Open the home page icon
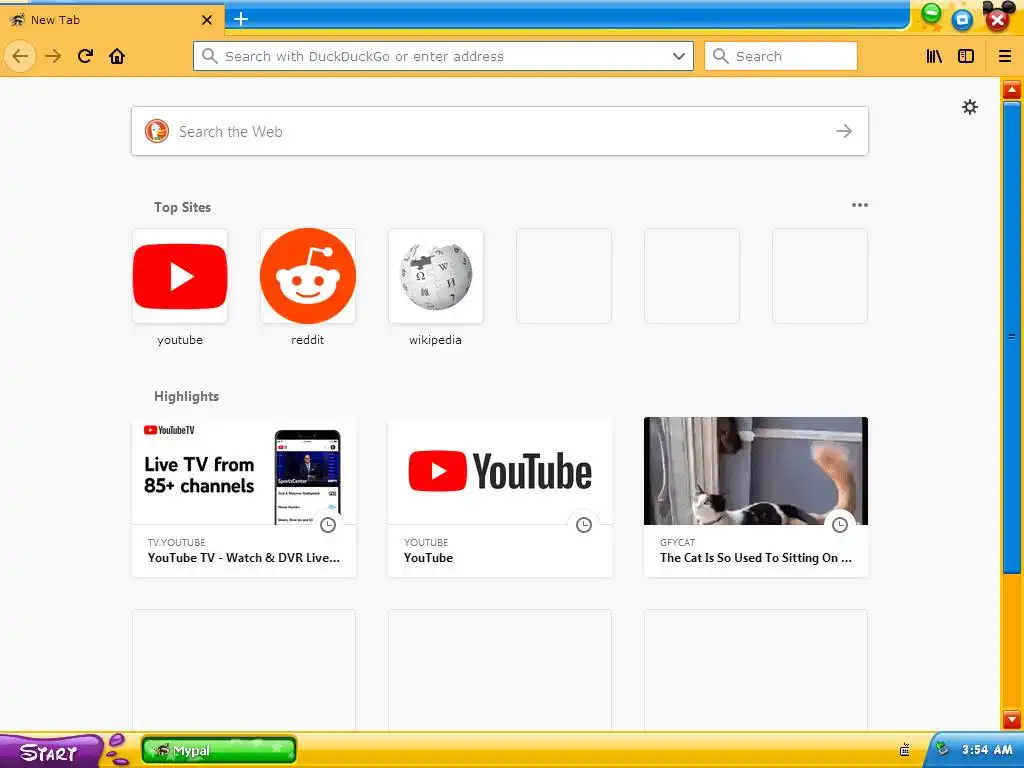 point(117,56)
